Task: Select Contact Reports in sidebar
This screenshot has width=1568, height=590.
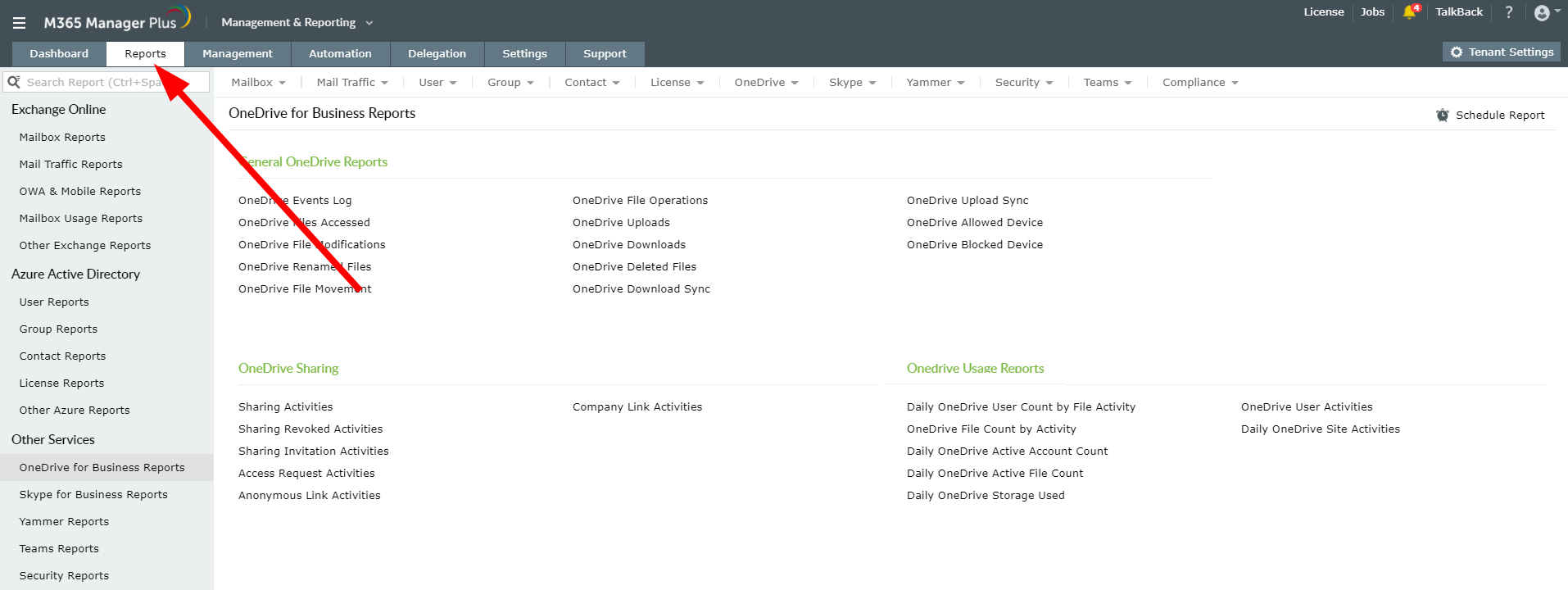Action: pyautogui.click(x=62, y=356)
